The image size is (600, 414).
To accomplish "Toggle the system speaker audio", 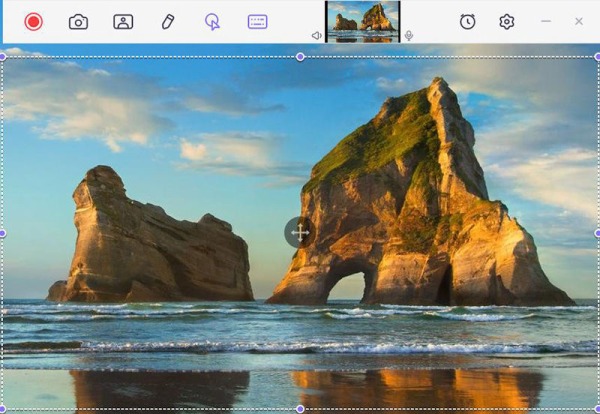I will click(x=317, y=35).
